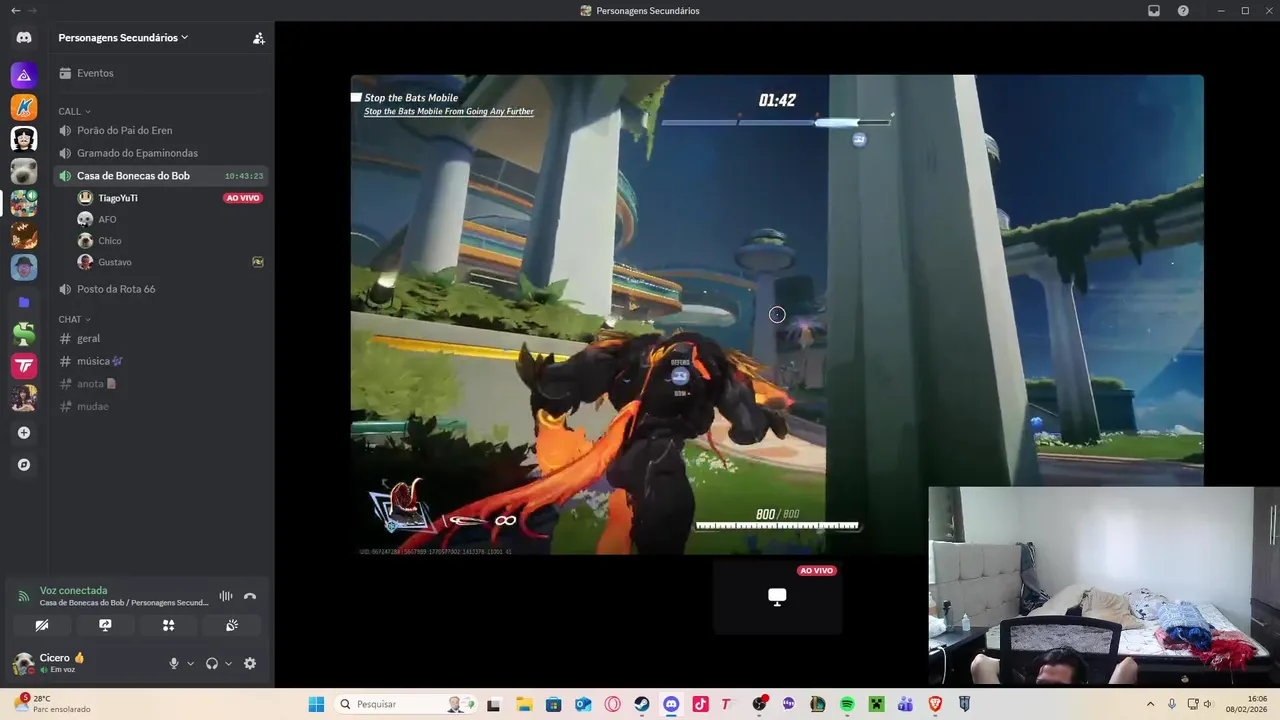Click the Voz conectada connection status

[73, 591]
